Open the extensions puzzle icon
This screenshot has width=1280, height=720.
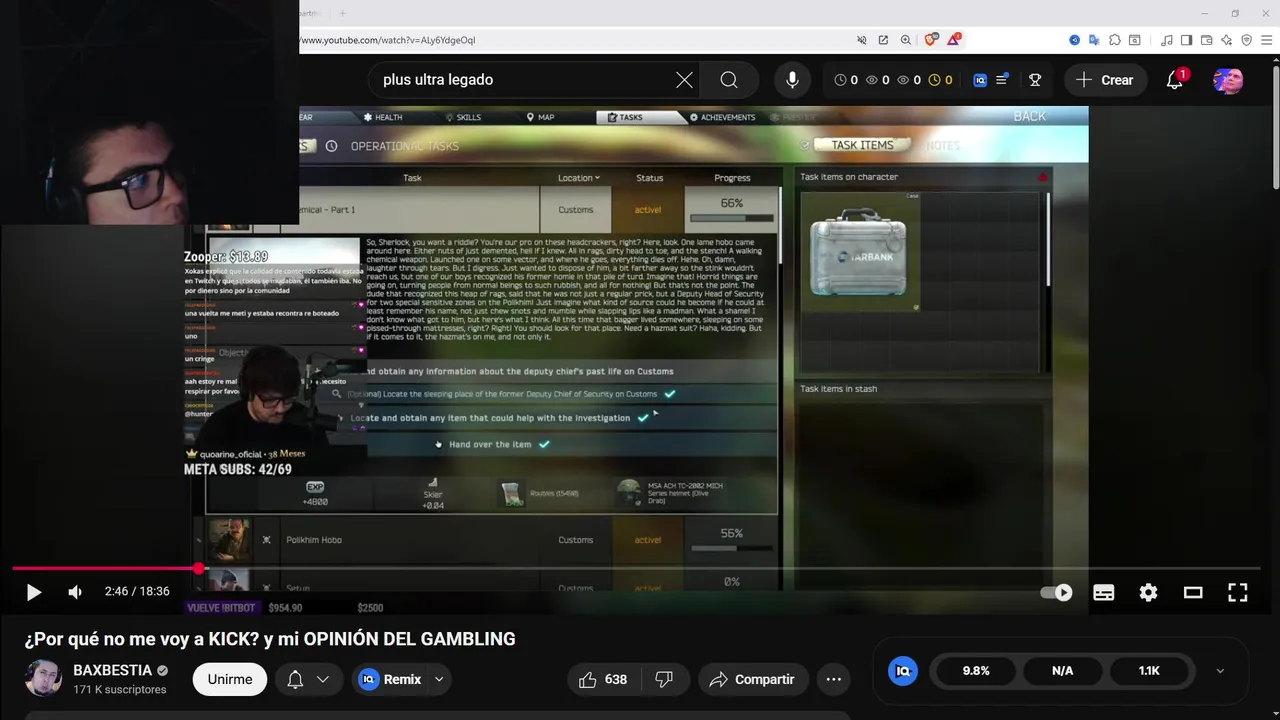[x=1115, y=40]
